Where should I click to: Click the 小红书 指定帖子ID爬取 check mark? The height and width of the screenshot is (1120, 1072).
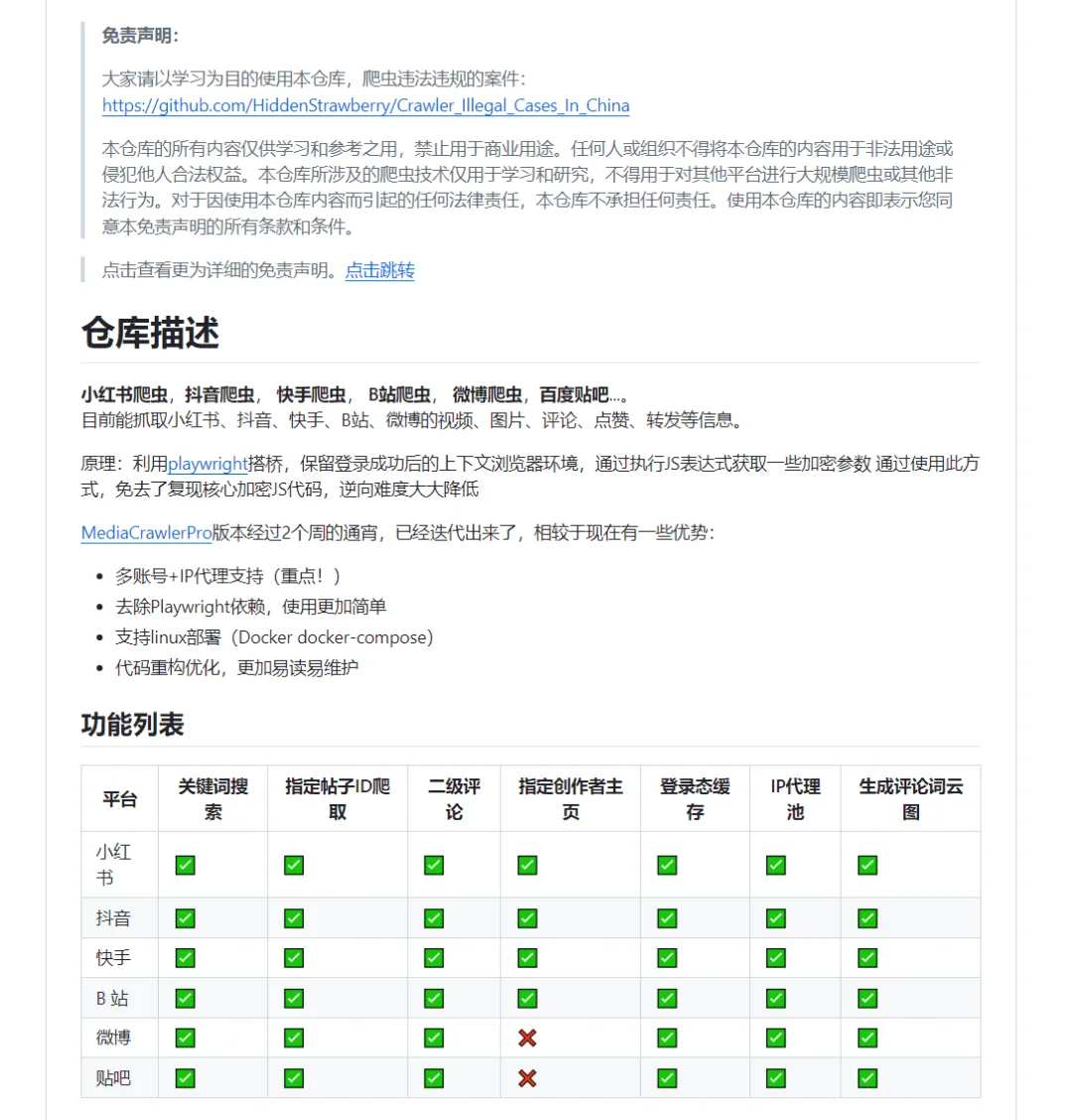coord(294,865)
